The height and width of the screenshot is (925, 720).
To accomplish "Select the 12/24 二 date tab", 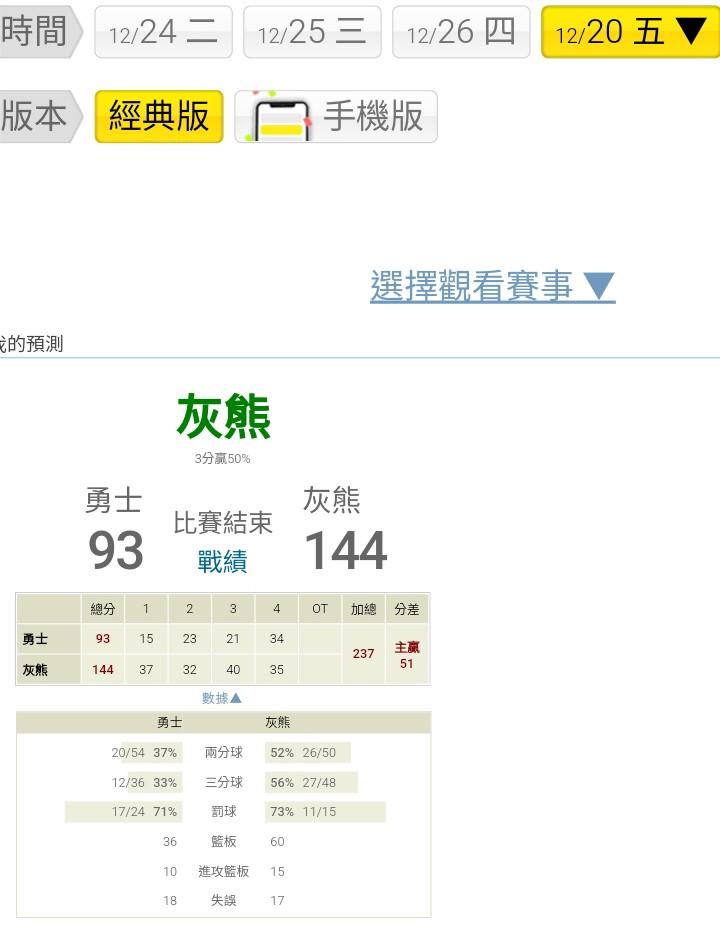I will click(x=163, y=32).
